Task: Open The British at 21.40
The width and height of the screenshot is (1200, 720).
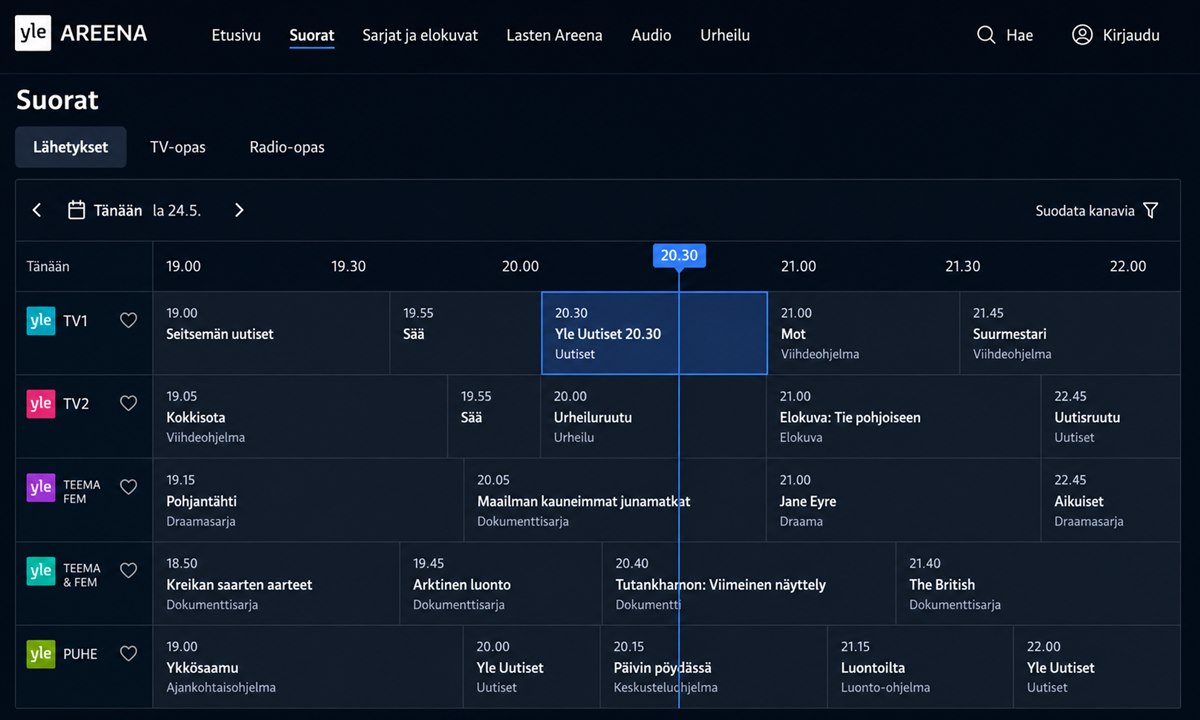Action: [1038, 584]
